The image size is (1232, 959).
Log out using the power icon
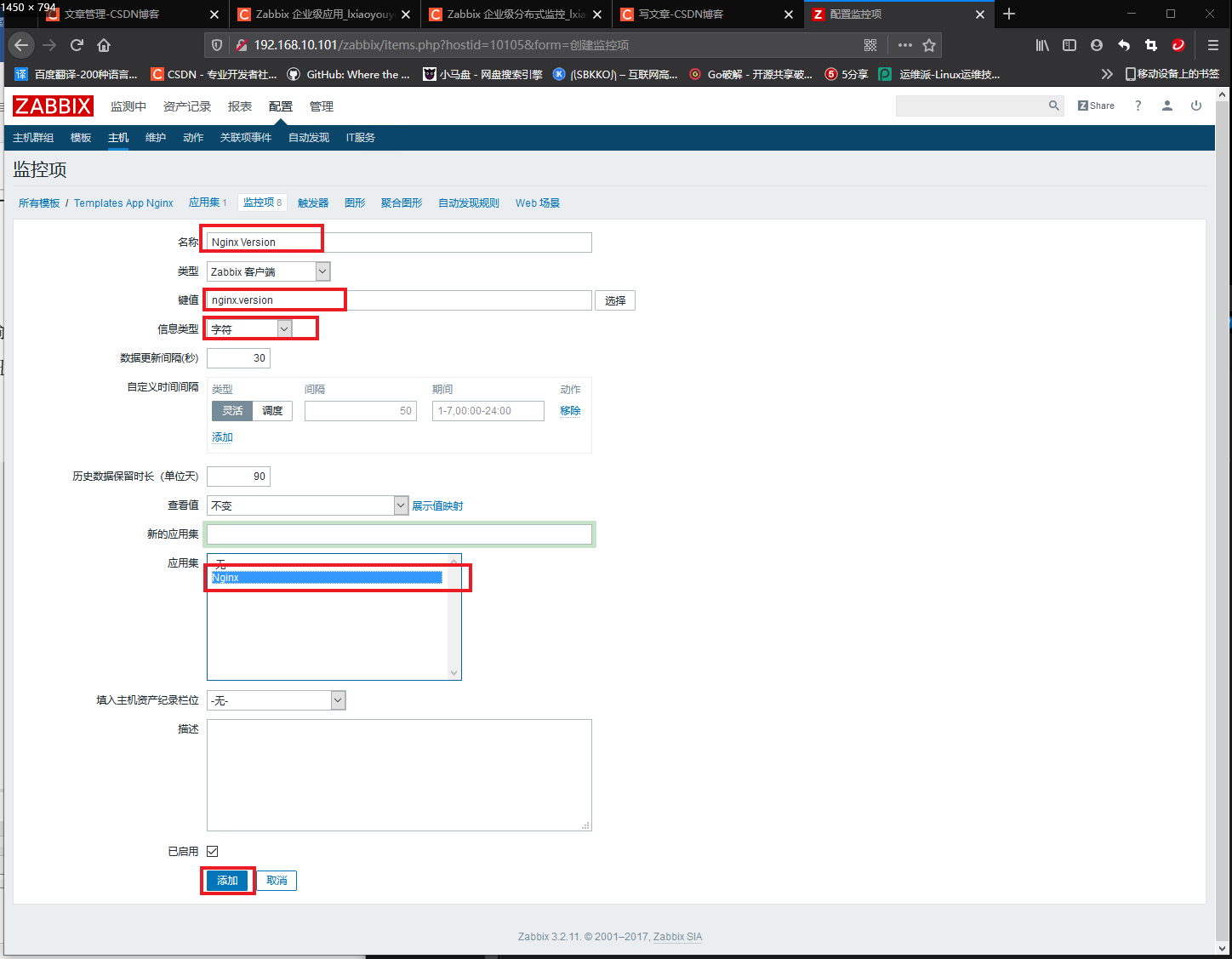click(x=1196, y=106)
